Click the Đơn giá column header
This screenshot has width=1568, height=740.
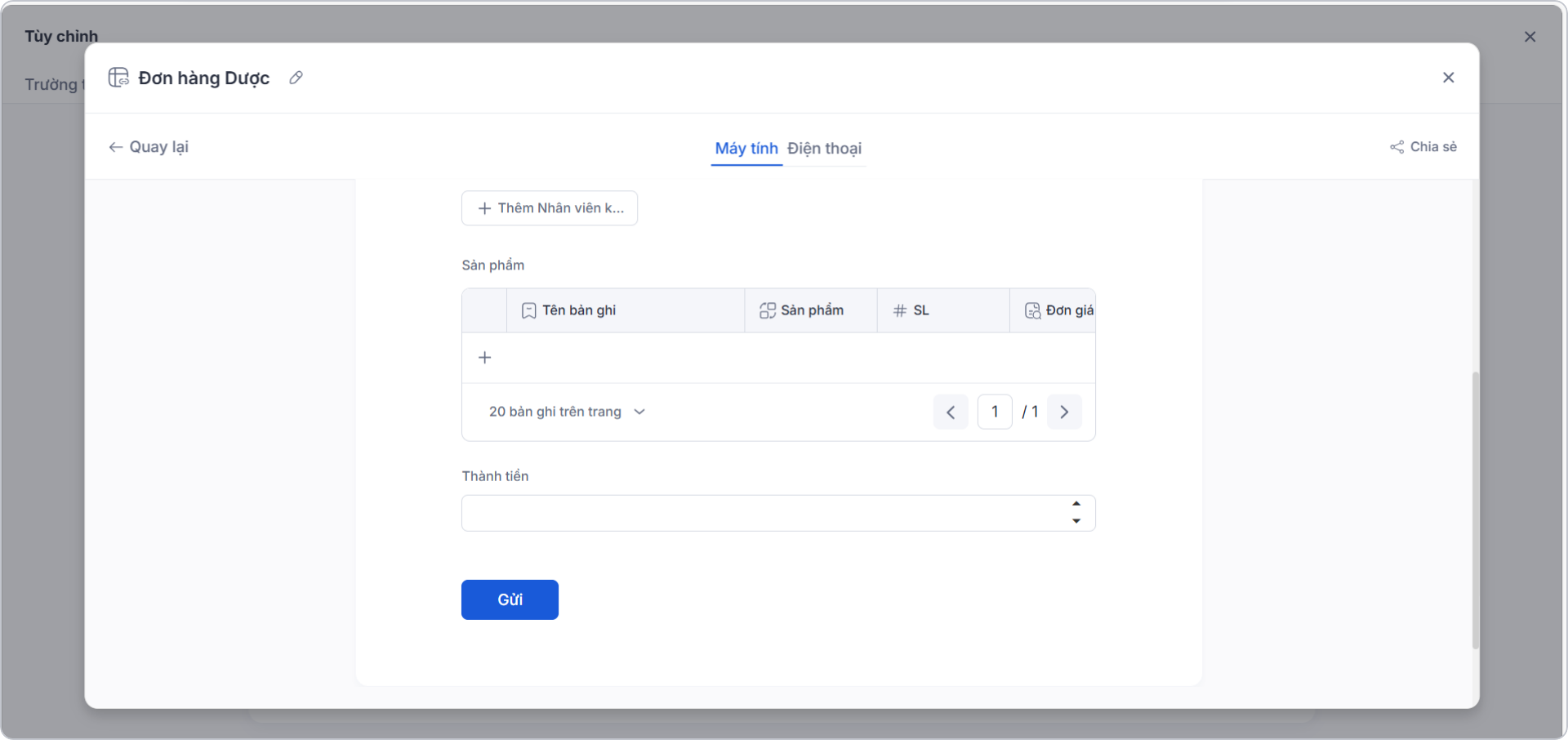(x=1053, y=310)
